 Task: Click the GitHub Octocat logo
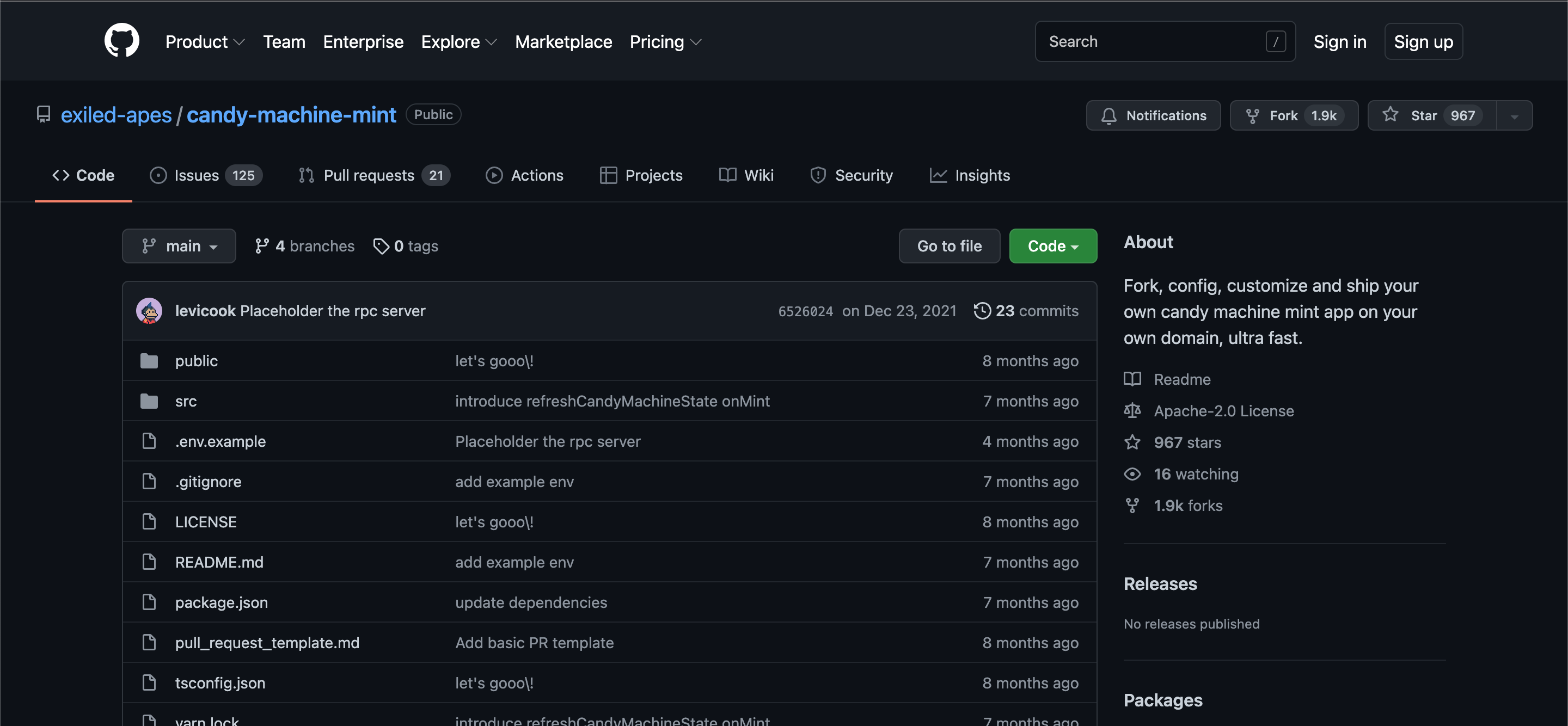tap(122, 41)
